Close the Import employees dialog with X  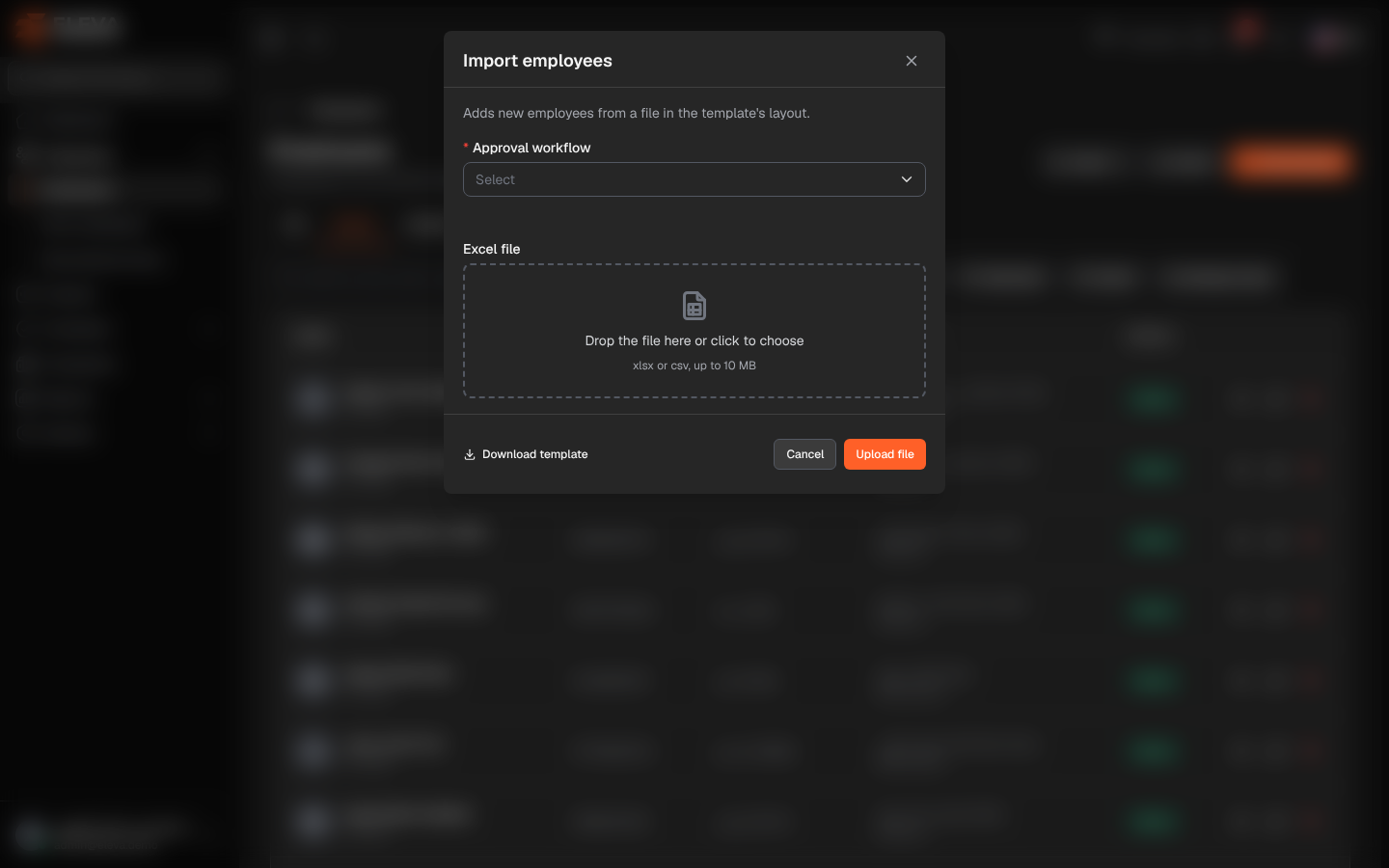point(912,61)
